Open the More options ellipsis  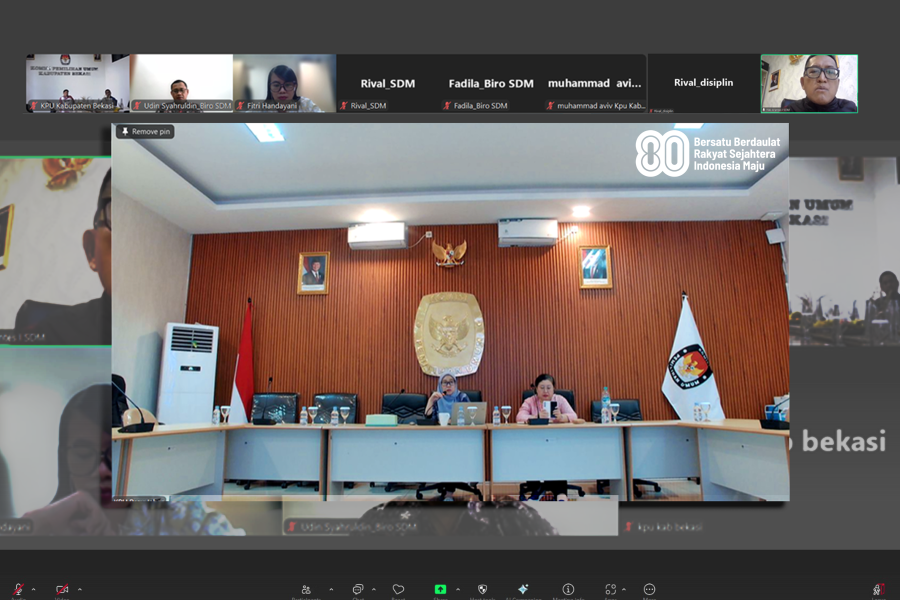pos(649,589)
